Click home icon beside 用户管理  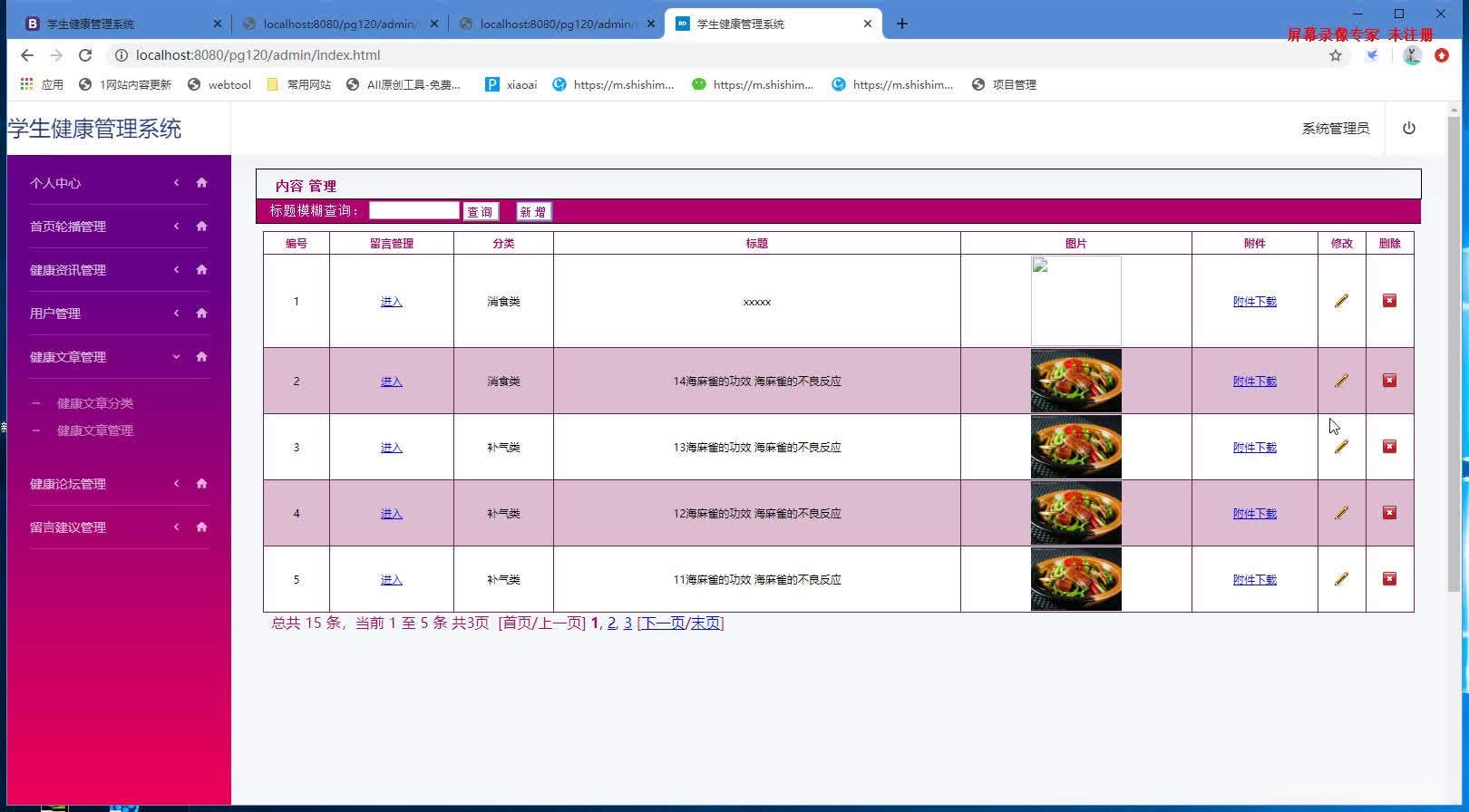pyautogui.click(x=201, y=313)
